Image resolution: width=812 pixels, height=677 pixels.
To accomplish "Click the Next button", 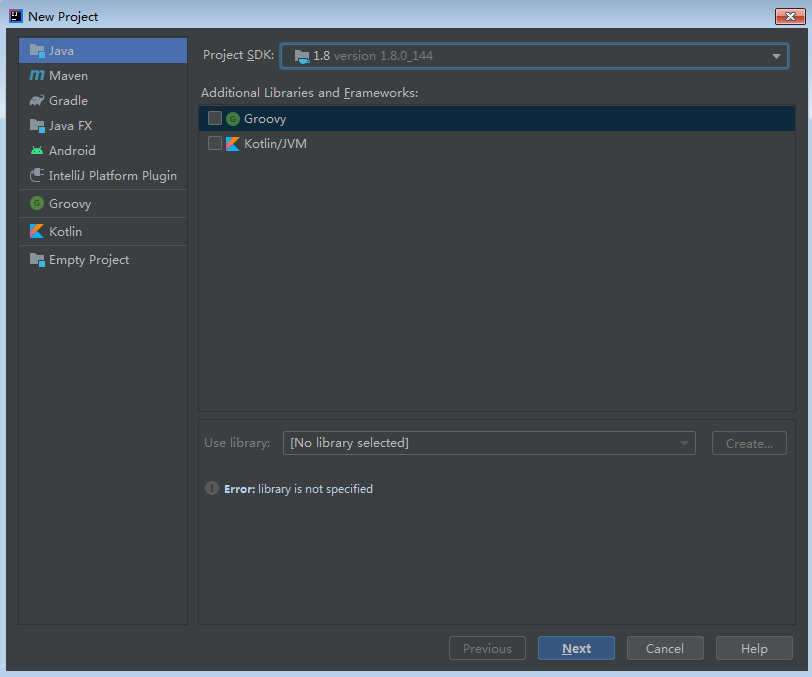I will click(x=576, y=648).
